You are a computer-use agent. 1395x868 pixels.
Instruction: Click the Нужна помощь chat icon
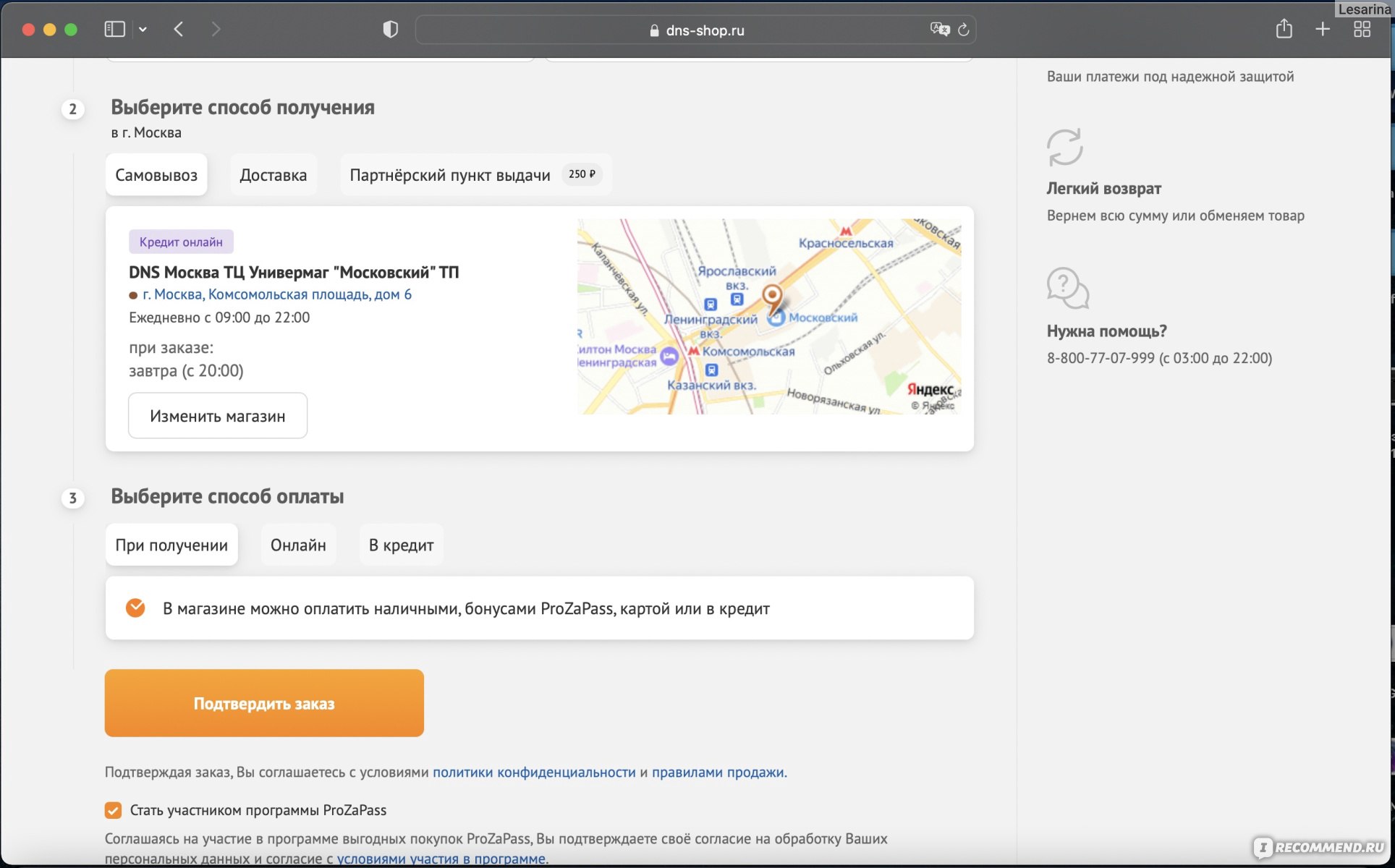(x=1067, y=288)
